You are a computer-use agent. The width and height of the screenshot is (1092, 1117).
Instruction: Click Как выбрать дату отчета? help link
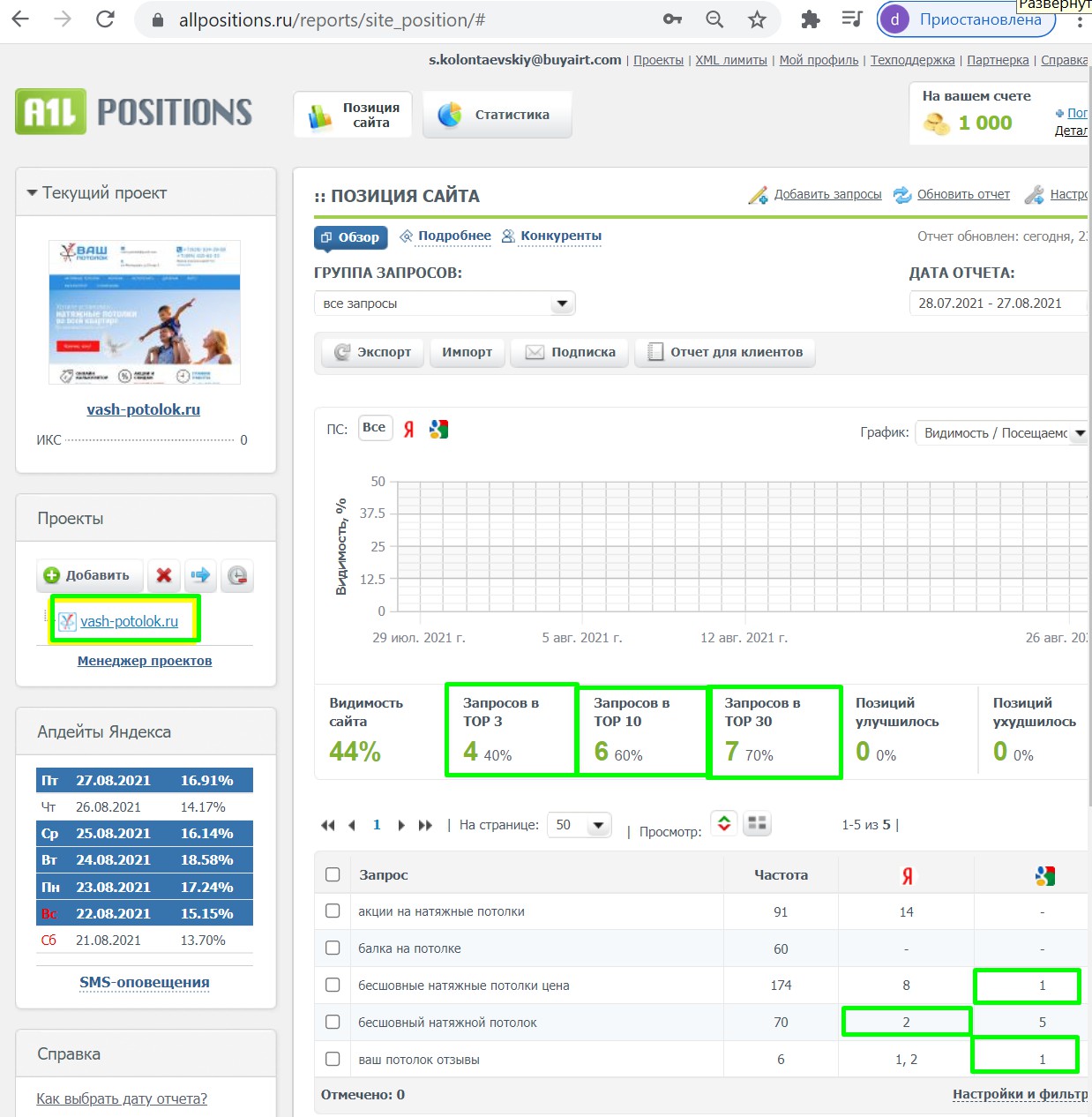122,1098
